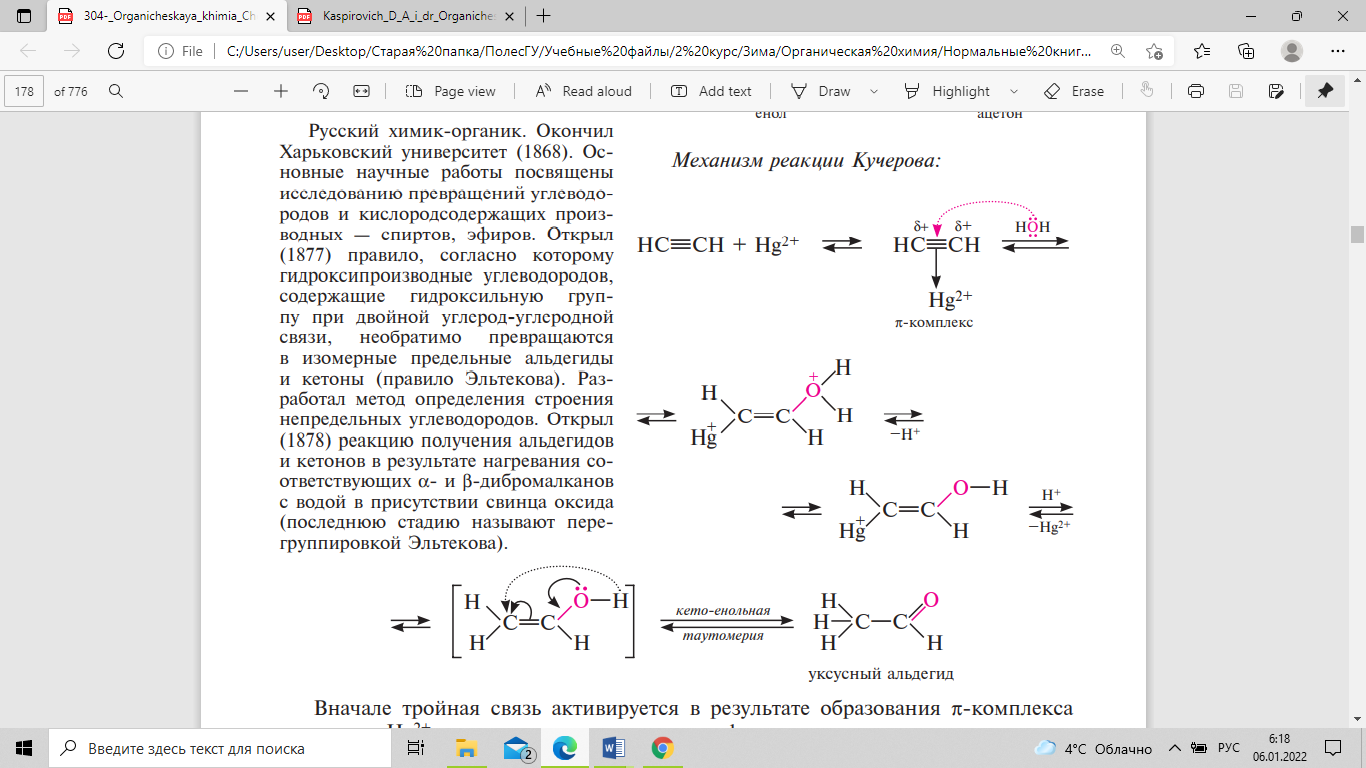
Task: Start Read aloud for the PDF
Action: pyautogui.click(x=584, y=91)
